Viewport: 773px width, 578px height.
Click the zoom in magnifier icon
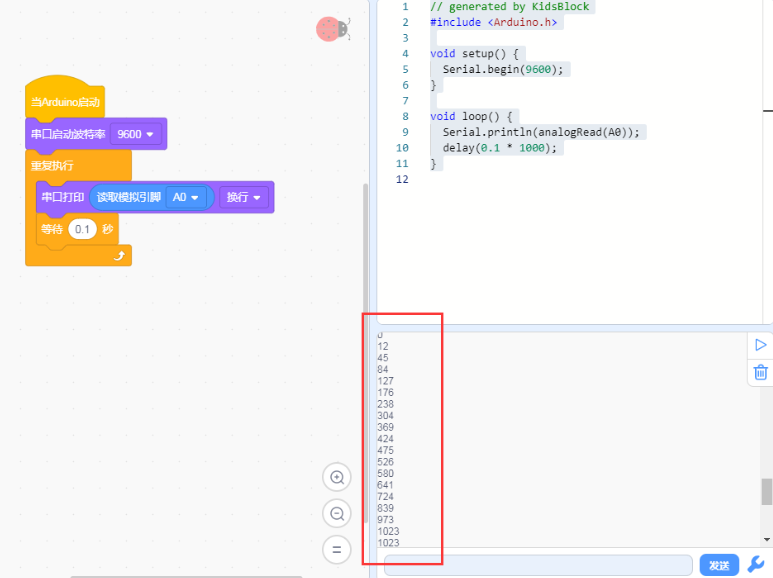[x=337, y=477]
